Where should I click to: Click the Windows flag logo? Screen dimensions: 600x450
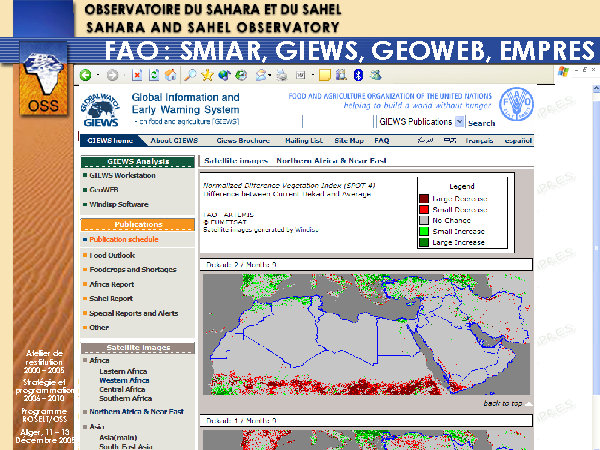click(563, 72)
